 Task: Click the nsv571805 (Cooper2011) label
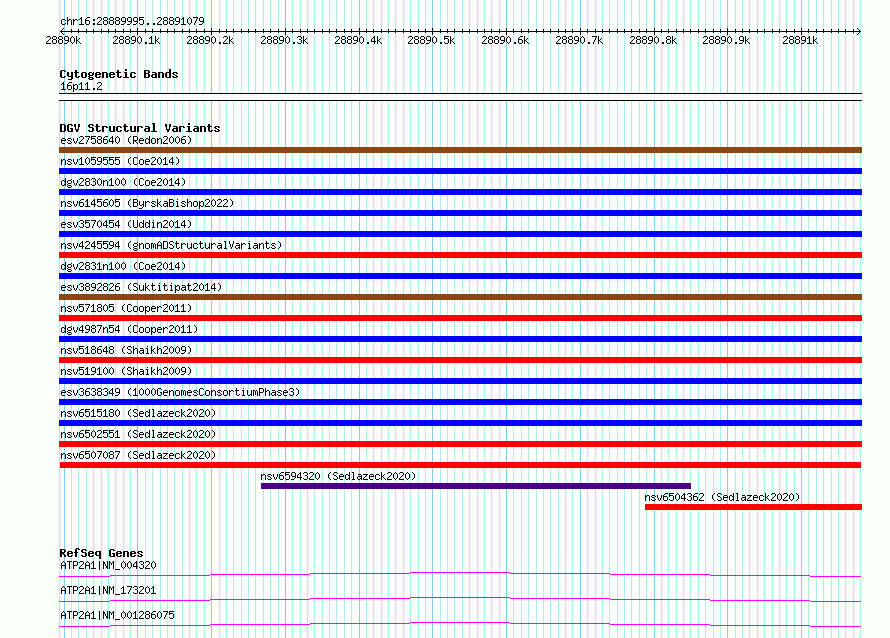click(x=126, y=308)
